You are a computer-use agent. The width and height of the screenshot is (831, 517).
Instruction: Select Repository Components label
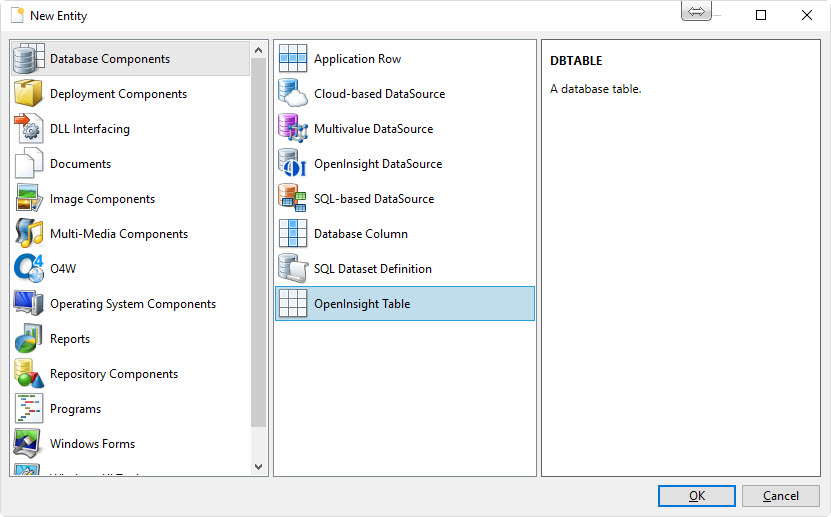pos(114,373)
